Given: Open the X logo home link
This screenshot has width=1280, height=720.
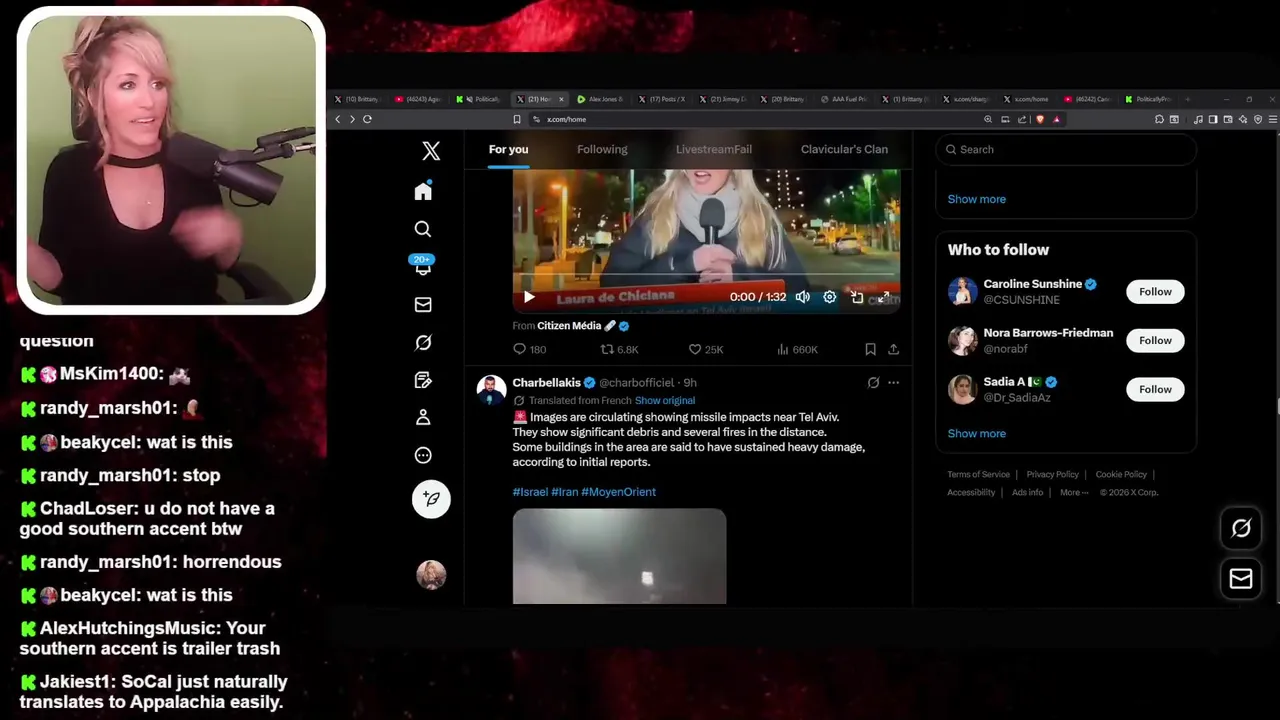Looking at the screenshot, I should tap(431, 151).
